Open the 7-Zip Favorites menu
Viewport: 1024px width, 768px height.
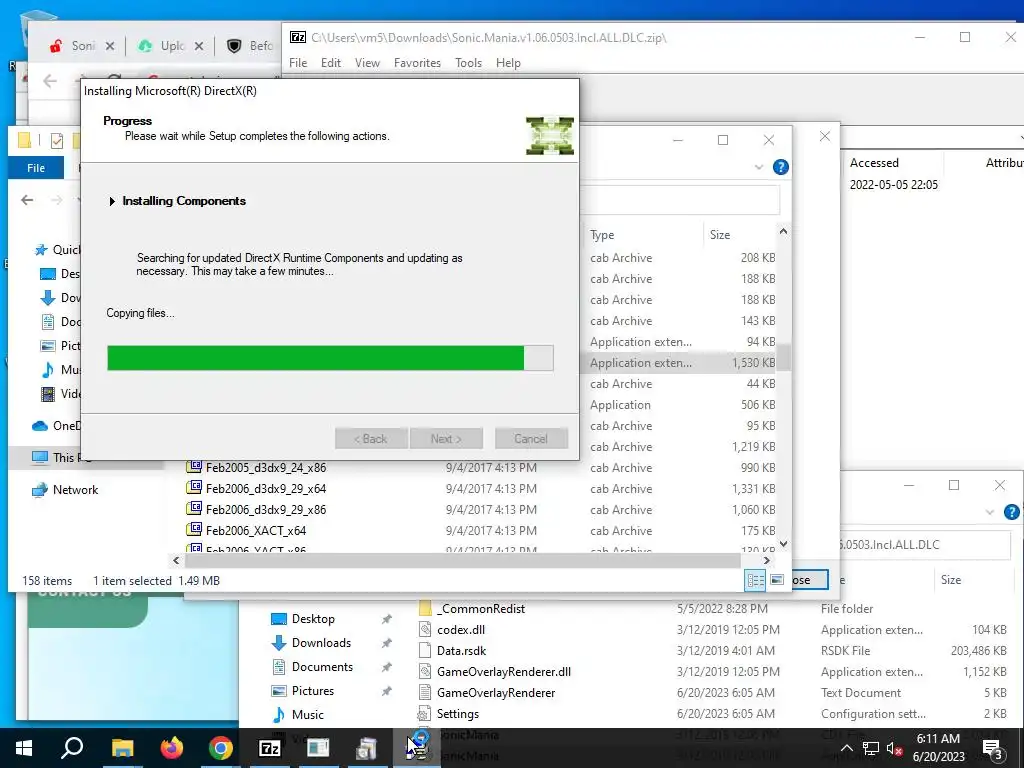tap(417, 63)
